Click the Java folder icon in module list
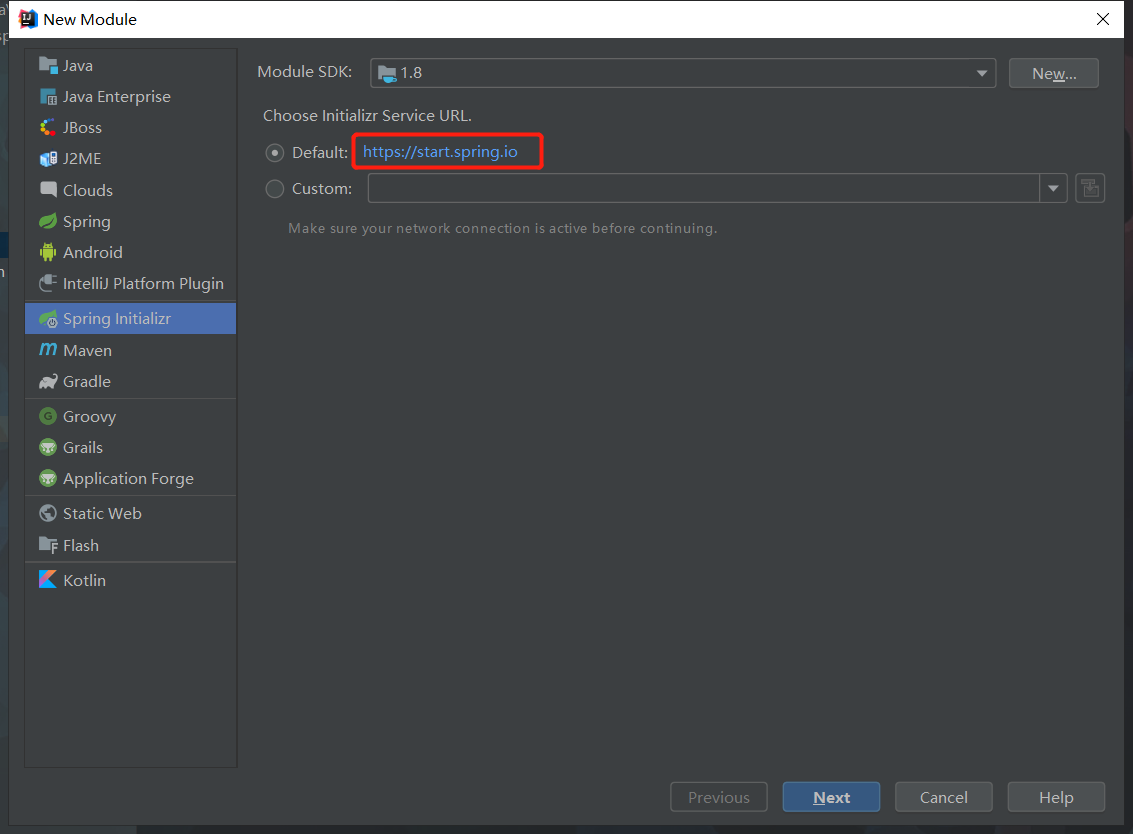This screenshot has height=834, width=1133. (48, 65)
